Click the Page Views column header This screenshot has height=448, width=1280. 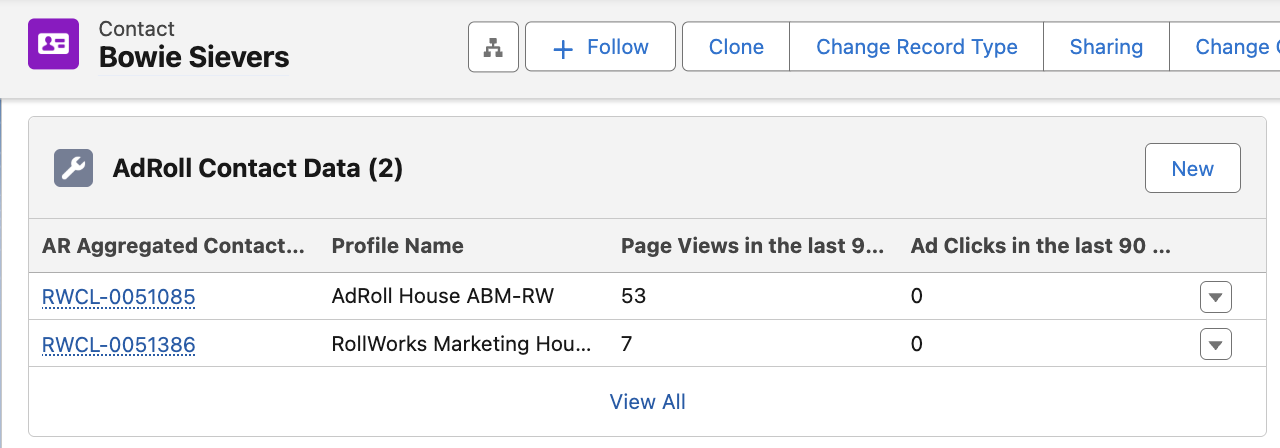click(x=752, y=246)
